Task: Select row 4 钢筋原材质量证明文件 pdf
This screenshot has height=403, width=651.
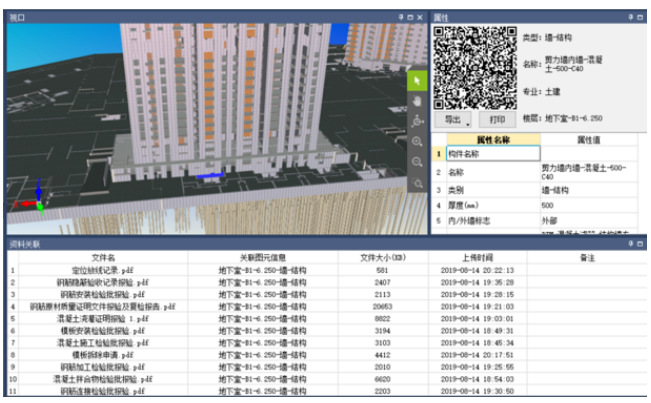Action: [103, 307]
